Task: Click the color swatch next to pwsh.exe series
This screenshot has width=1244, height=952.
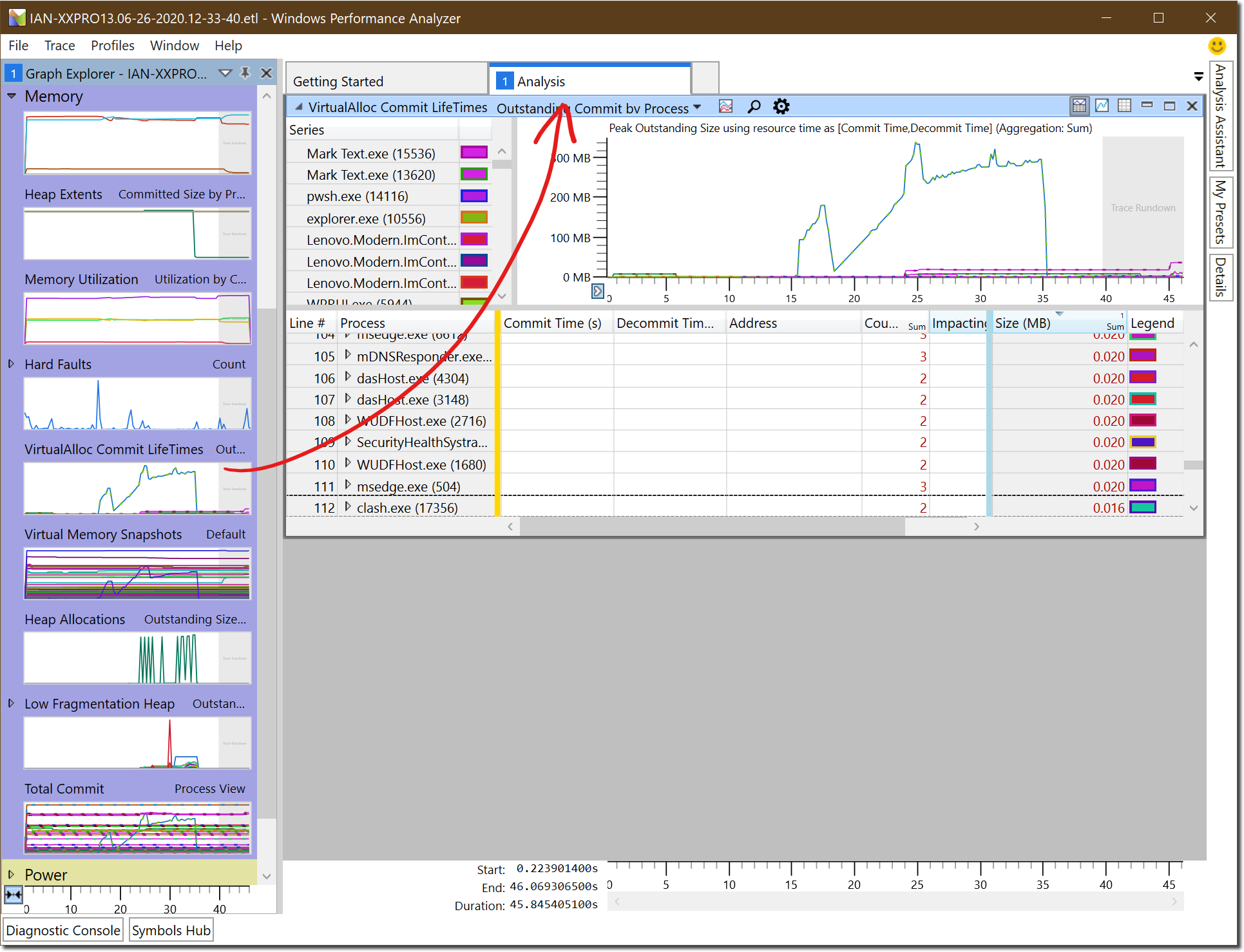Action: point(474,196)
